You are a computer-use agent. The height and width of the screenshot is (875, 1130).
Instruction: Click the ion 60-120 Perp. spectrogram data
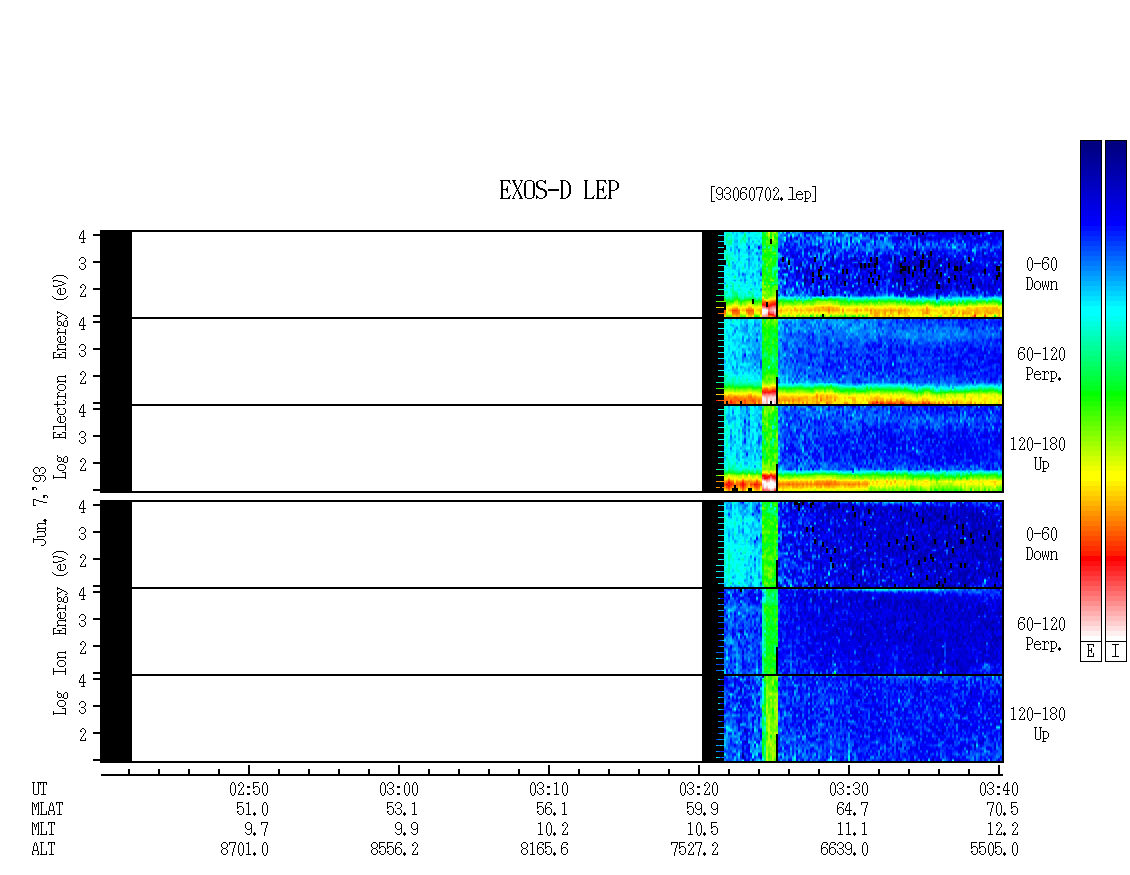pyautogui.click(x=863, y=631)
